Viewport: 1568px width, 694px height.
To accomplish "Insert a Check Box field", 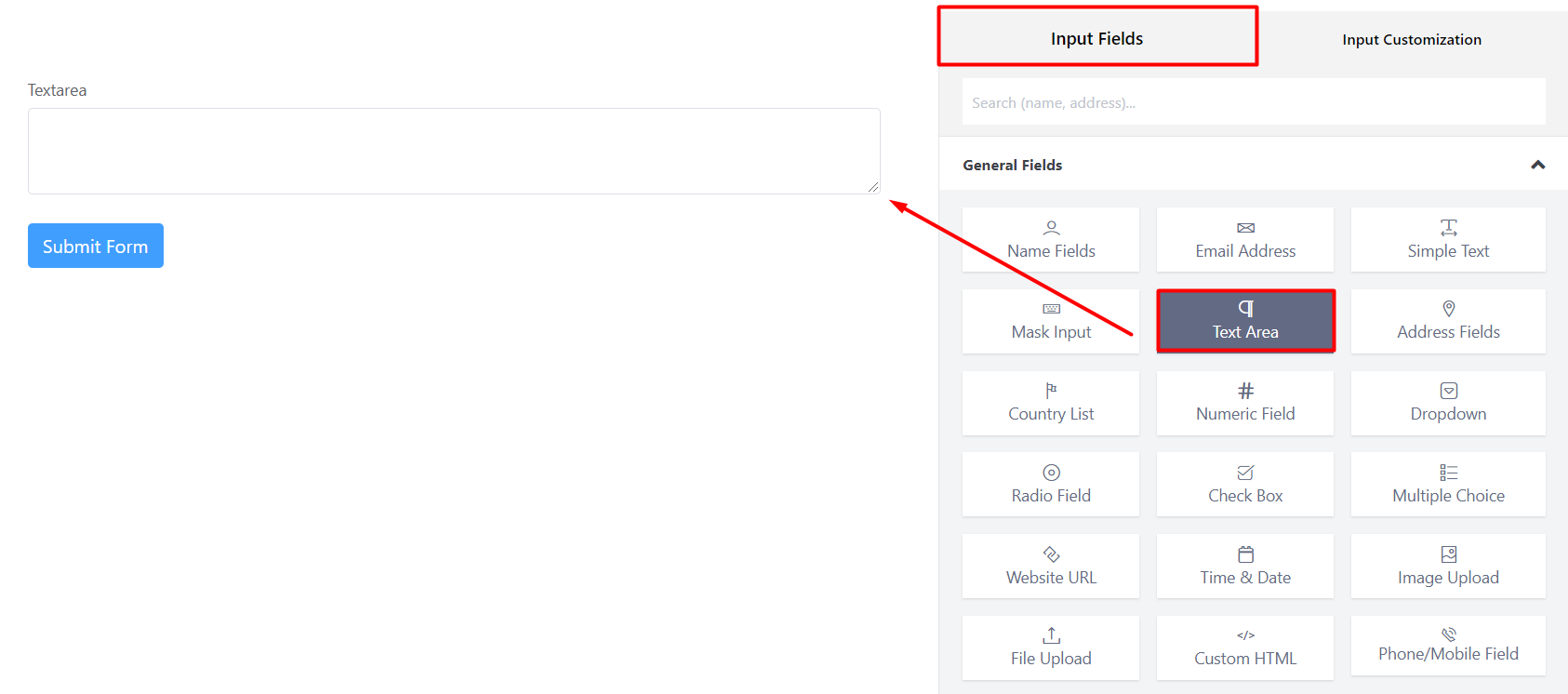I will tap(1244, 484).
